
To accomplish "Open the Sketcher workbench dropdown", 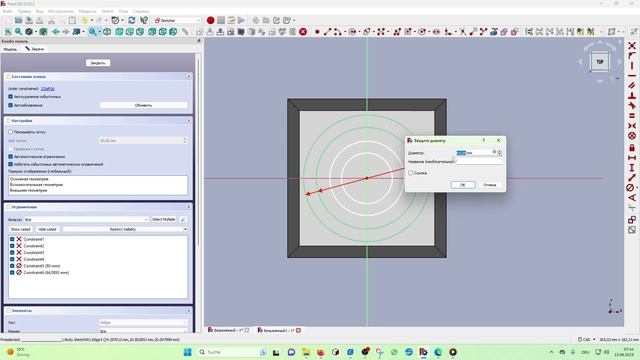I will [178, 20].
